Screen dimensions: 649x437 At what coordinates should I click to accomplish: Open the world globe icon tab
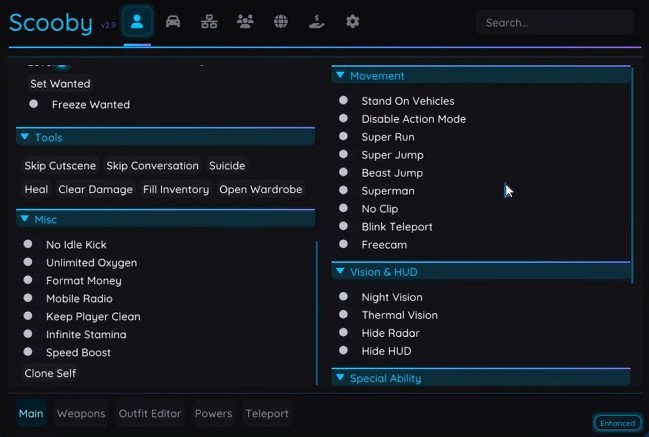click(281, 22)
